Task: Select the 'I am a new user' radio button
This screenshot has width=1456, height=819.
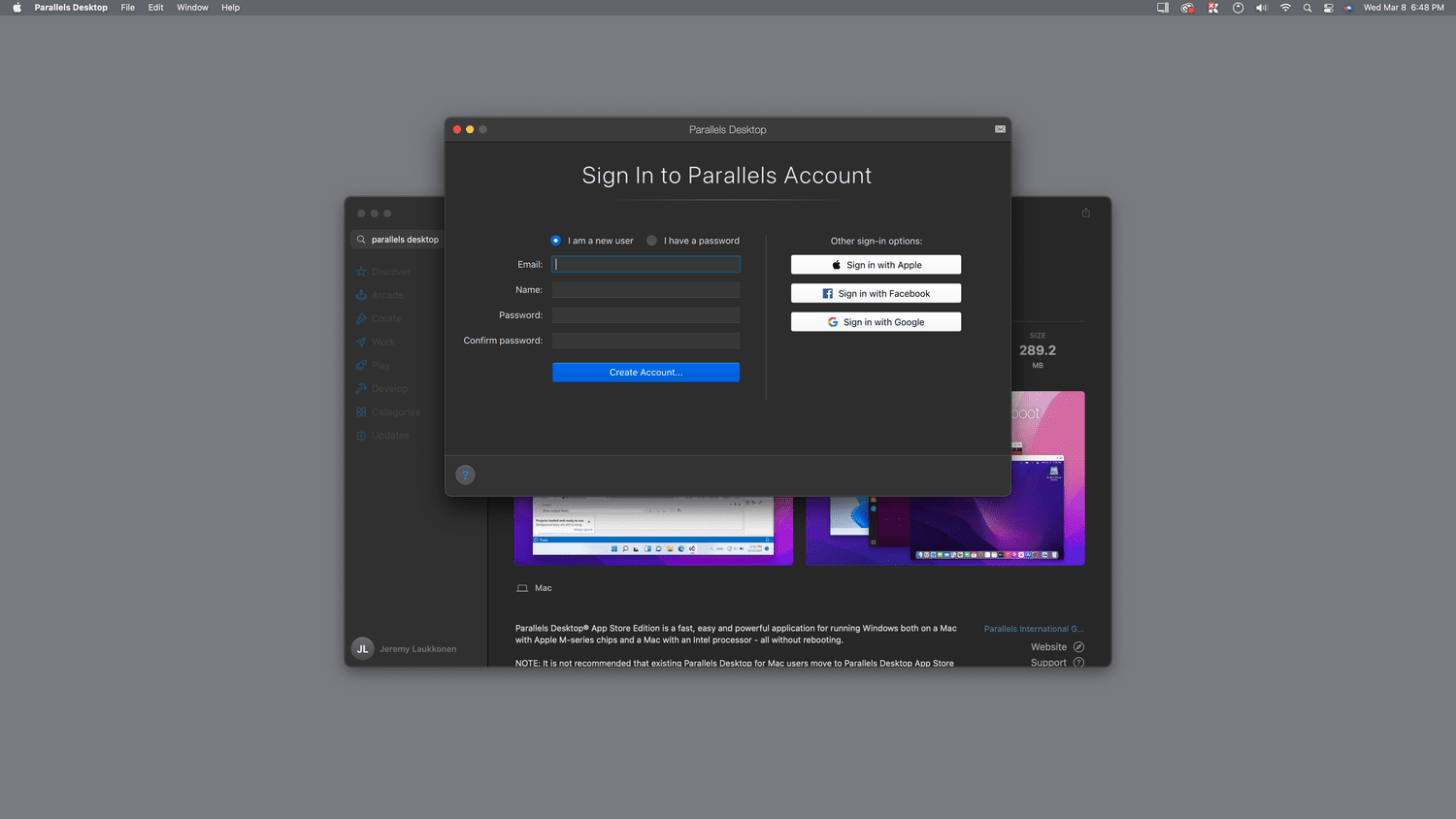Action: point(556,241)
